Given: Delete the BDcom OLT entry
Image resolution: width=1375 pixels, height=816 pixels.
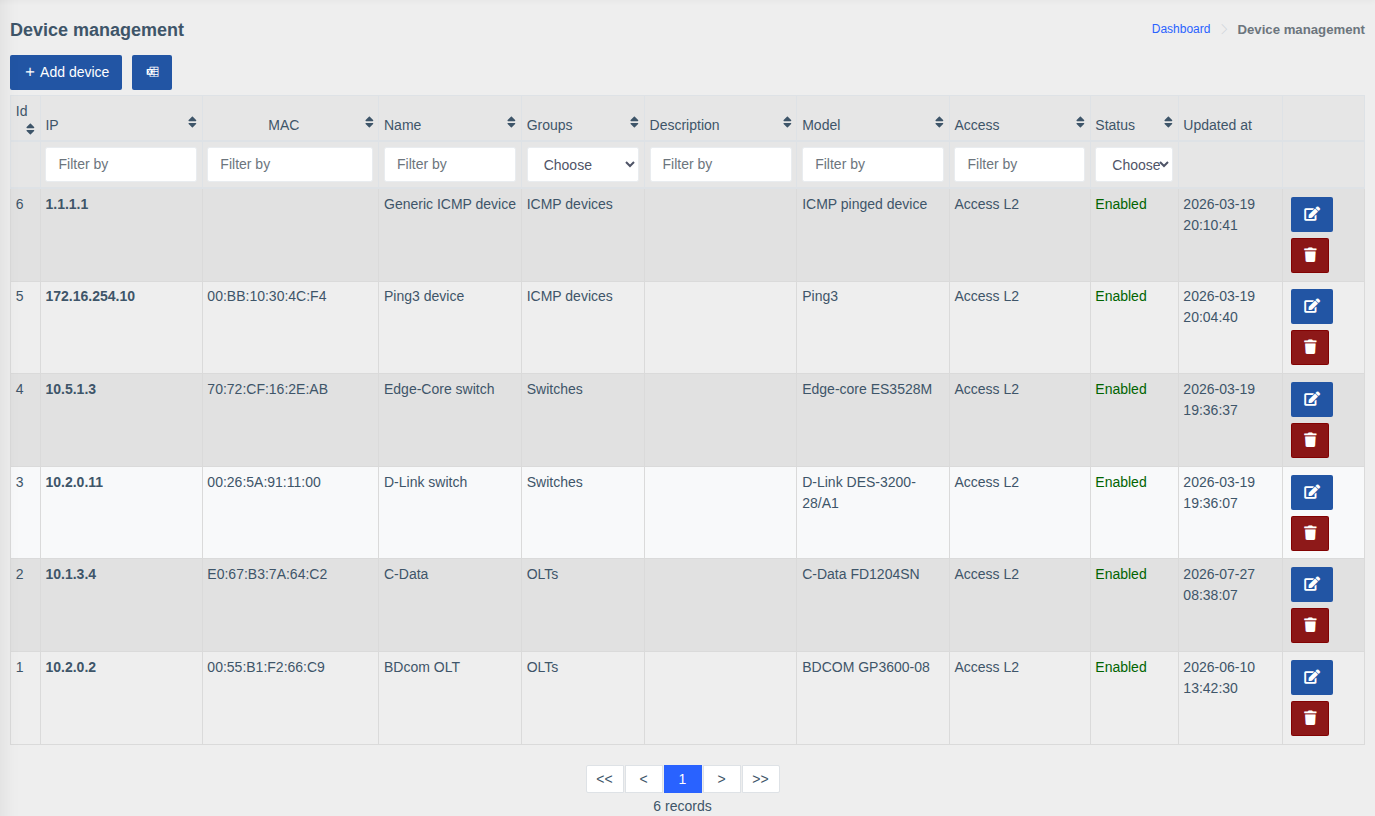Looking at the screenshot, I should click(x=1310, y=718).
